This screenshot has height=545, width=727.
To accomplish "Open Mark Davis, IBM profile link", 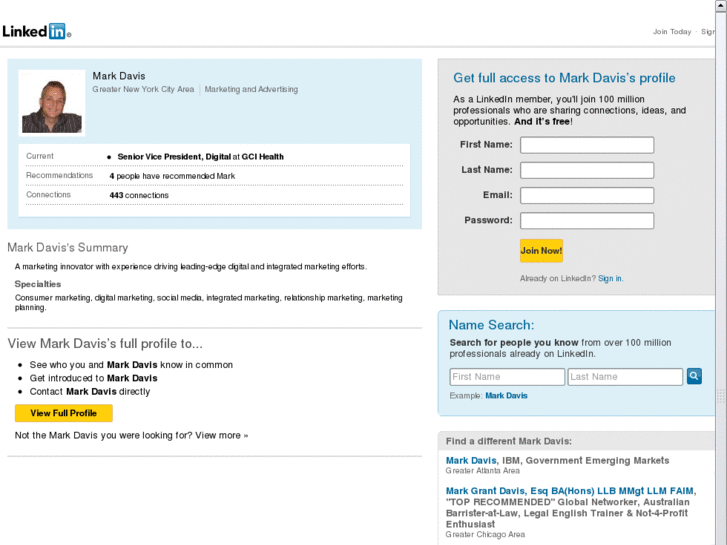I will [471, 461].
